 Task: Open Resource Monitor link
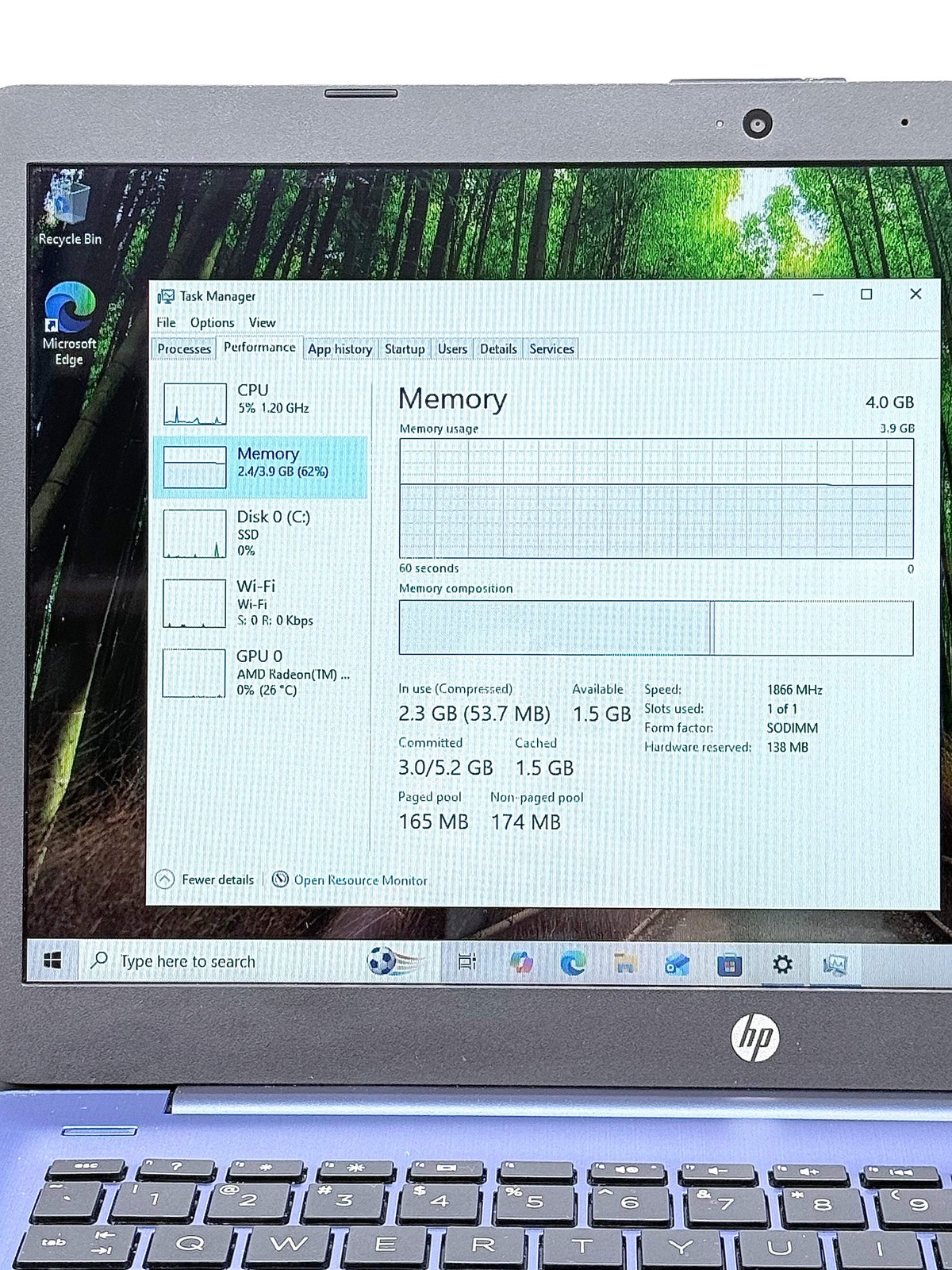point(360,880)
